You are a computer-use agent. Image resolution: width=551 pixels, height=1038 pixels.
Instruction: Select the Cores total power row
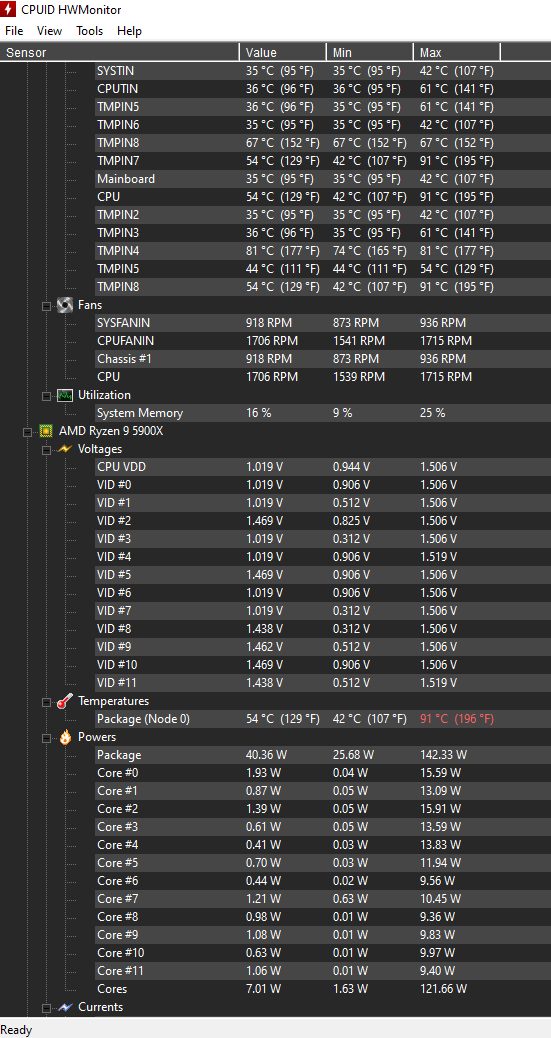323,989
